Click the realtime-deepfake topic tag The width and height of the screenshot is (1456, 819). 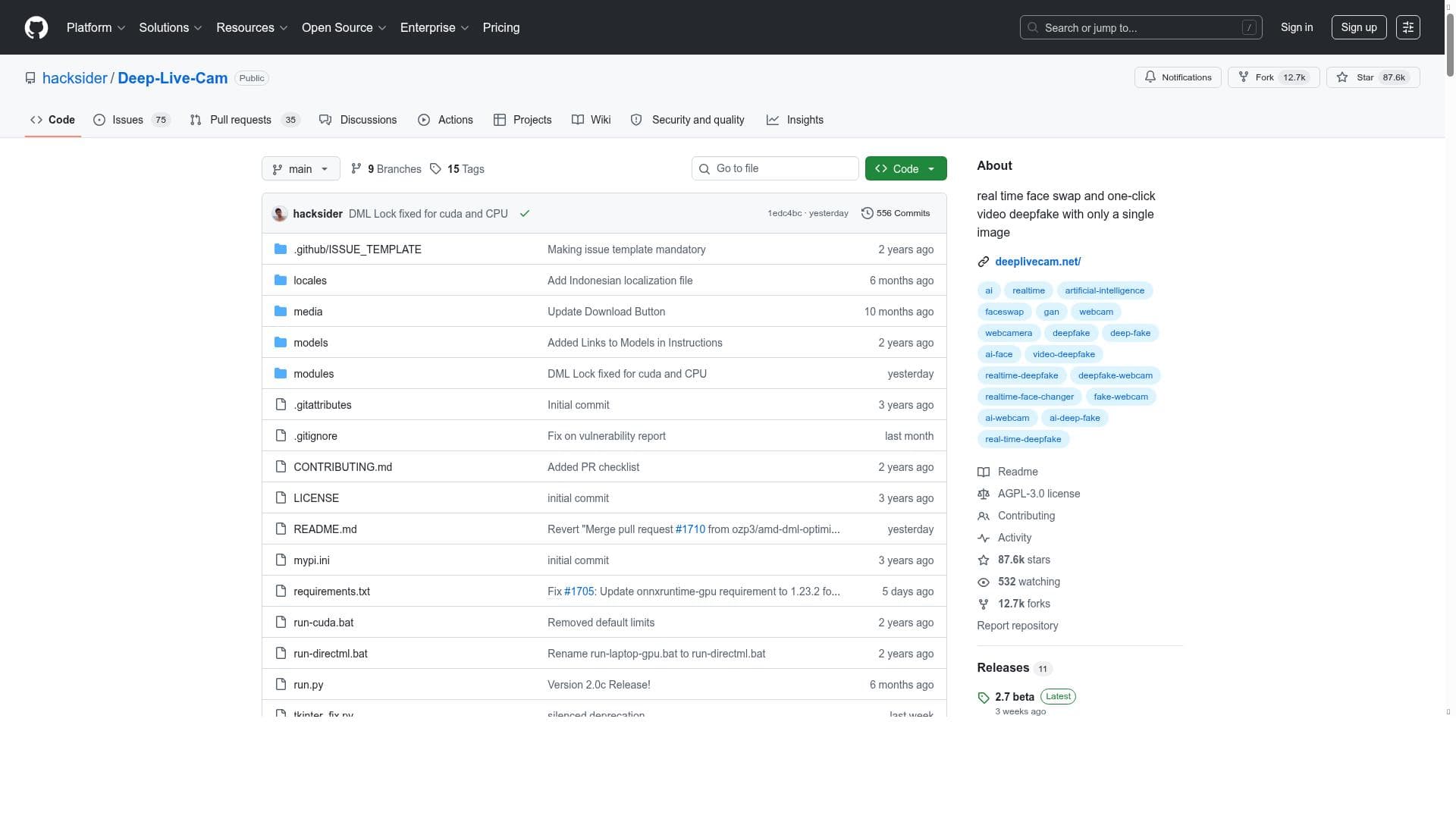pyautogui.click(x=1021, y=375)
